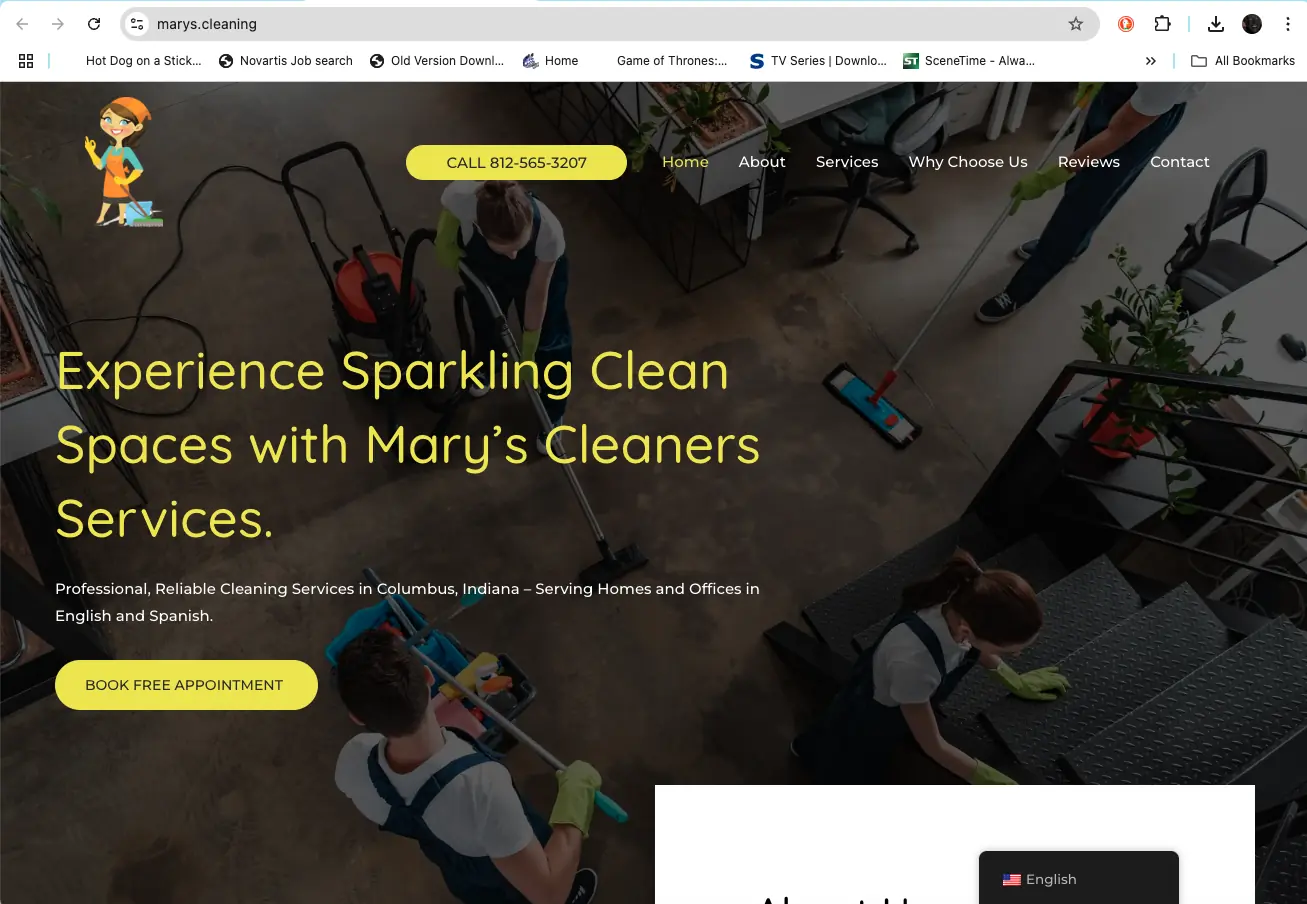Screen dimensions: 1307x904
Task: Click Mary's Cleaners cartoon logo
Action: pyautogui.click(x=124, y=162)
